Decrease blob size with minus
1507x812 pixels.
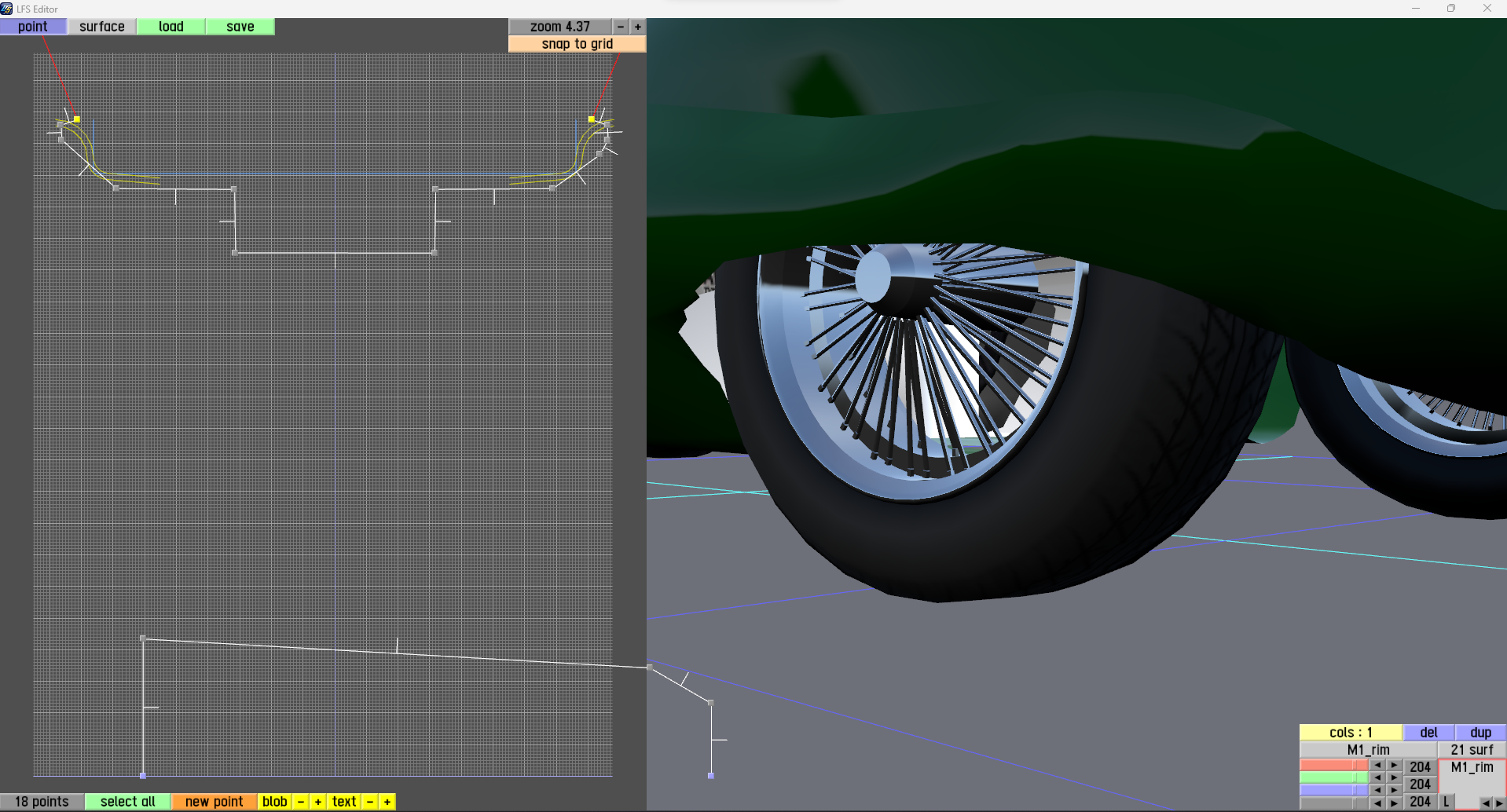pyautogui.click(x=301, y=802)
